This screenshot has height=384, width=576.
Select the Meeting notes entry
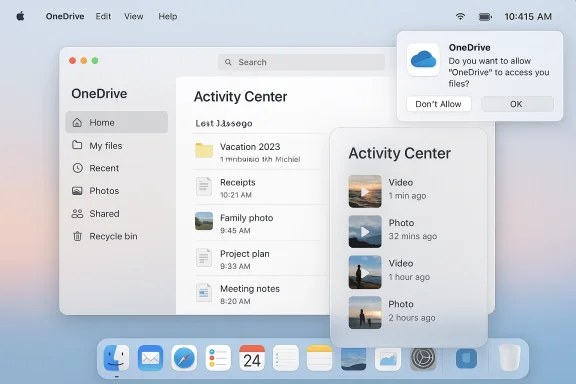[259, 294]
